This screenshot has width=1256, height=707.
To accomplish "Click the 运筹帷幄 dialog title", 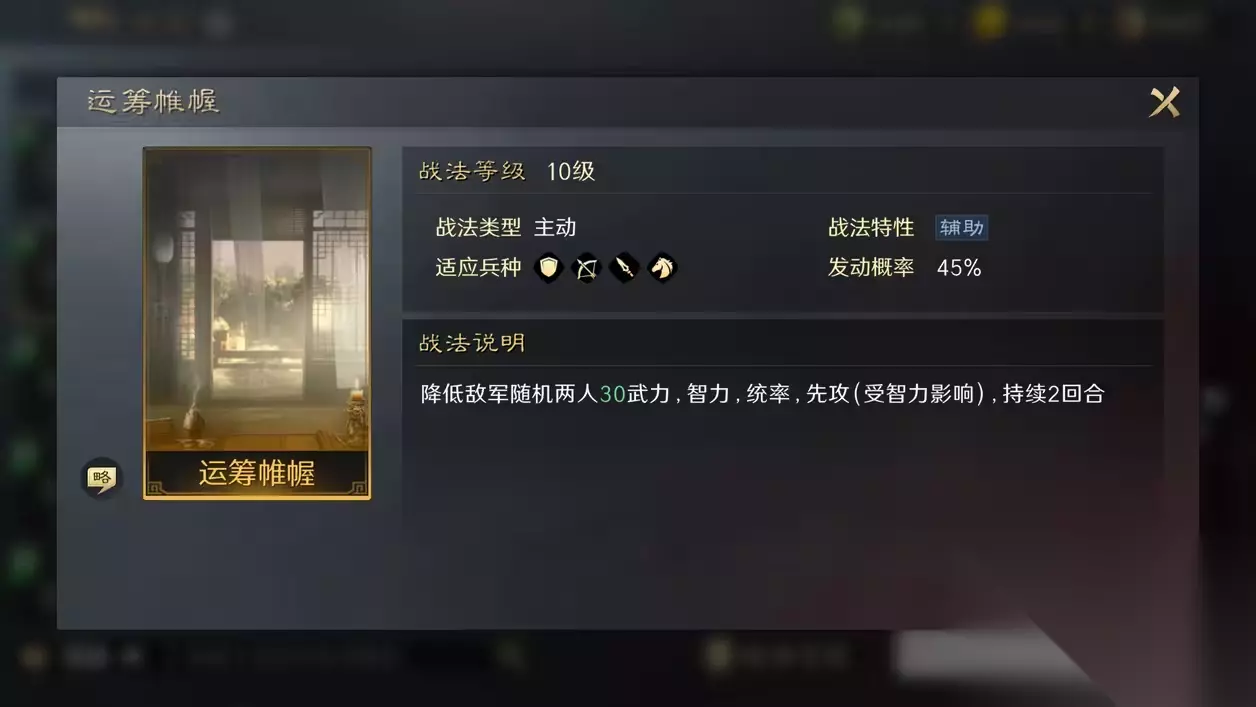I will (153, 102).
